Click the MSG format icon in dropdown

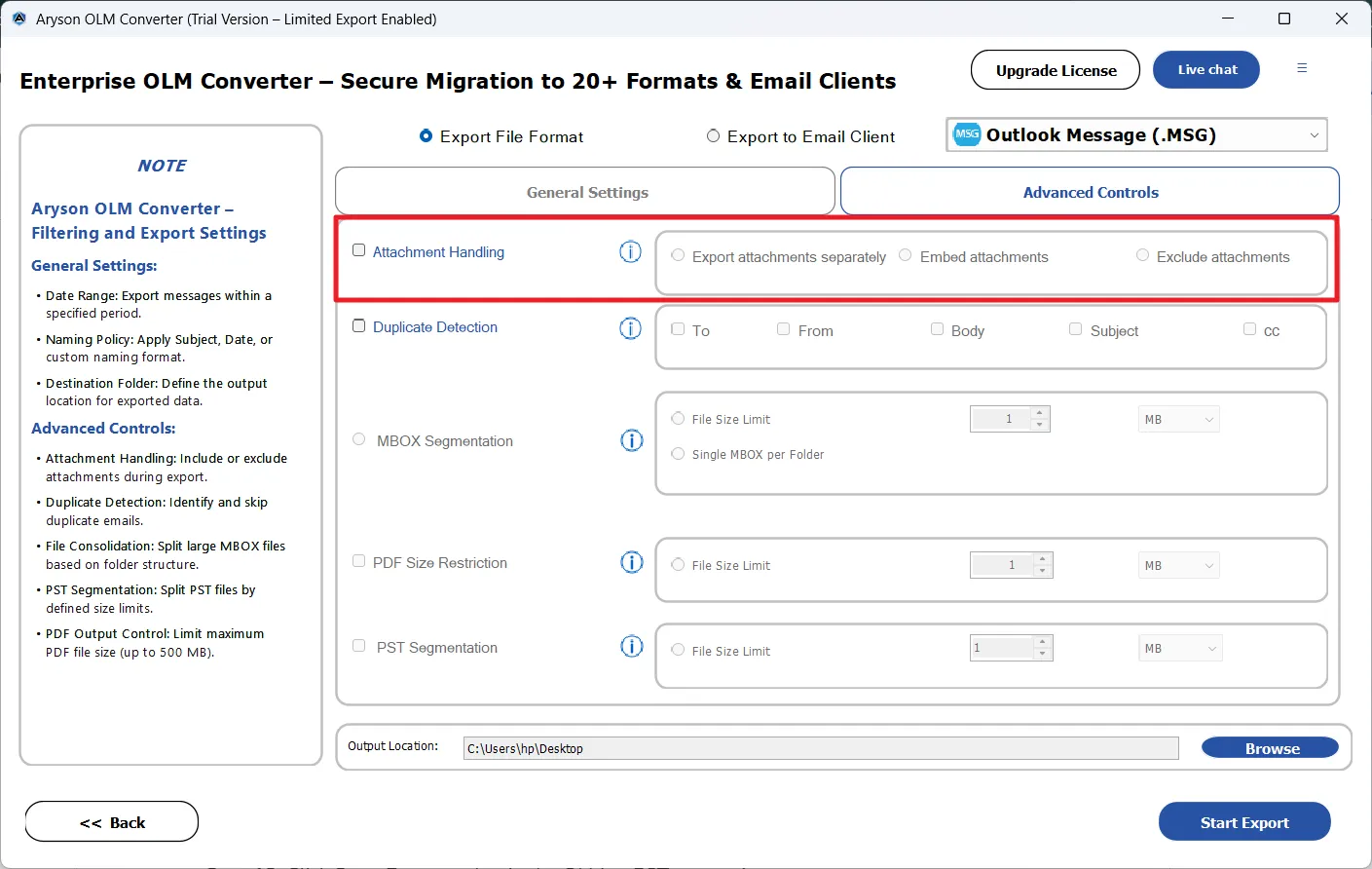[x=967, y=134]
